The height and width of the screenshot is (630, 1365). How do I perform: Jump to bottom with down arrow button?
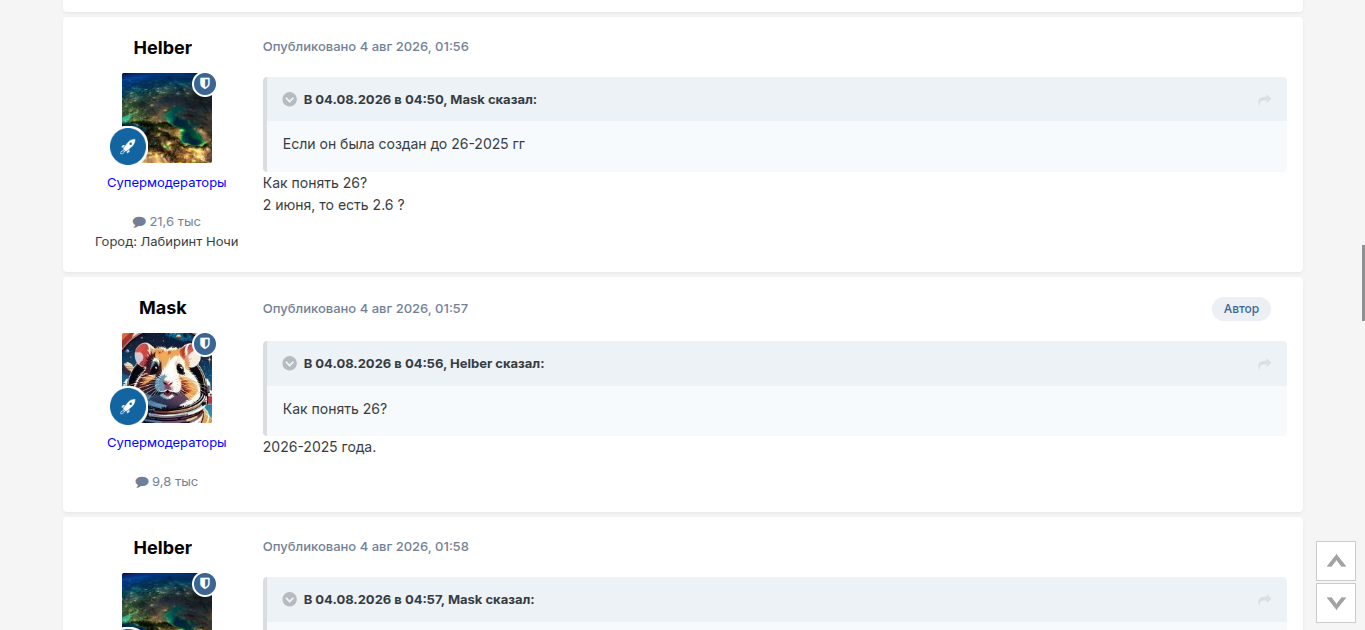(1336, 603)
